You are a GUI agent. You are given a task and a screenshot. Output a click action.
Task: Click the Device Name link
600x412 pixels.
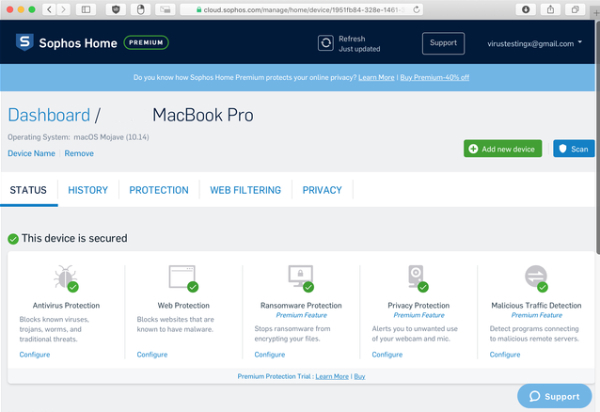click(x=31, y=153)
